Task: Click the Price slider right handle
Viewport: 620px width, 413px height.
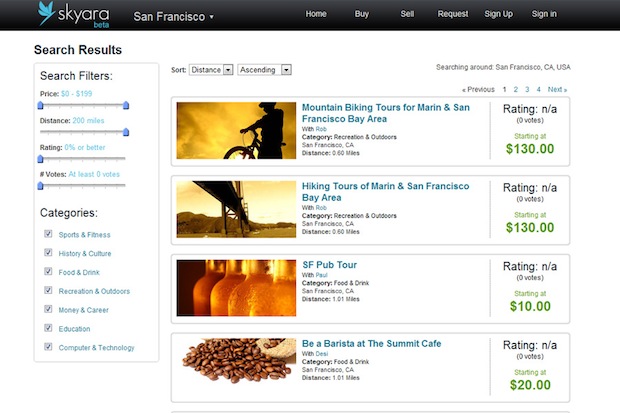Action: 126,104
